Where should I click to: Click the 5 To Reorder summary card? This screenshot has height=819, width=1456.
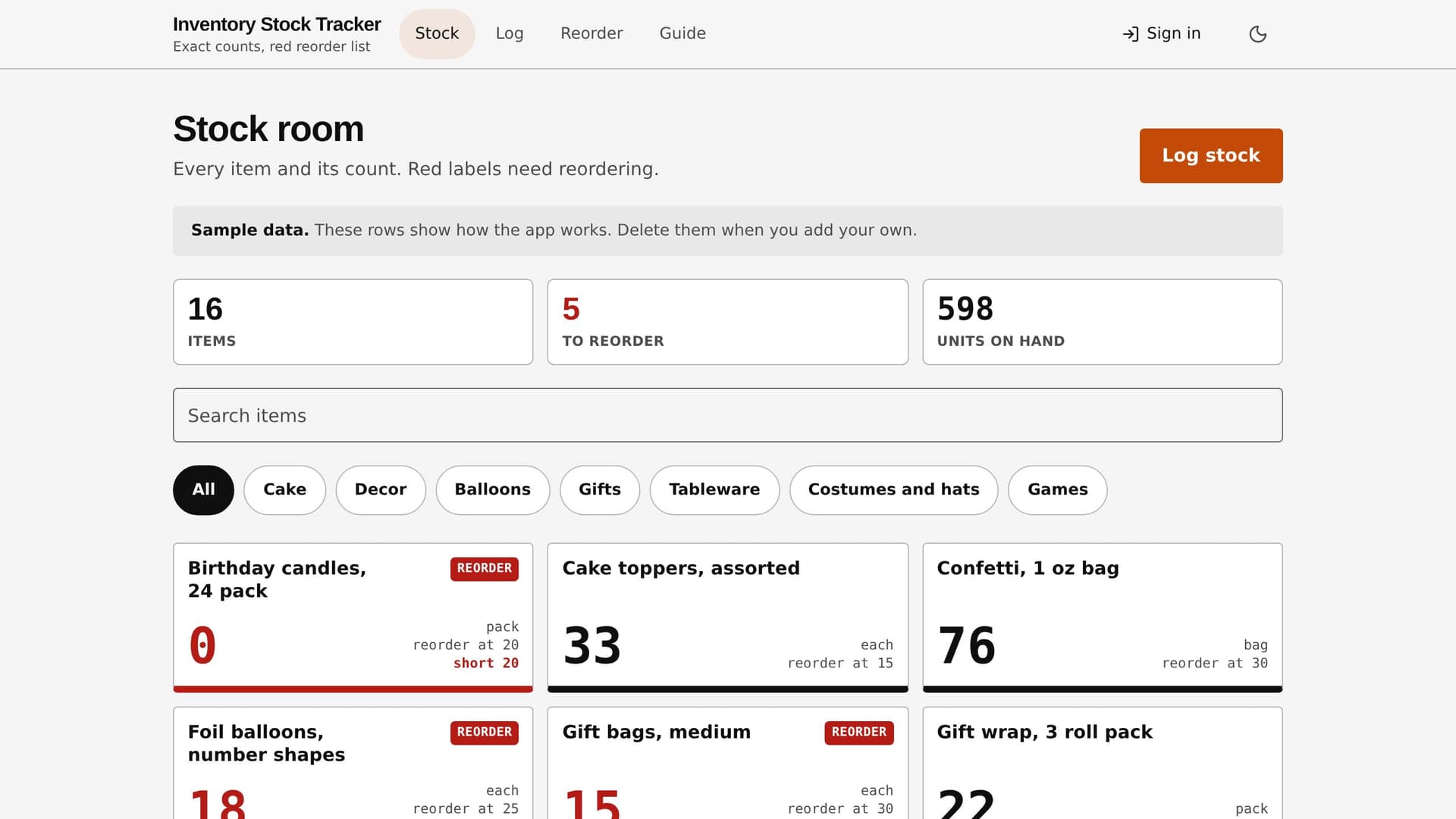point(728,322)
